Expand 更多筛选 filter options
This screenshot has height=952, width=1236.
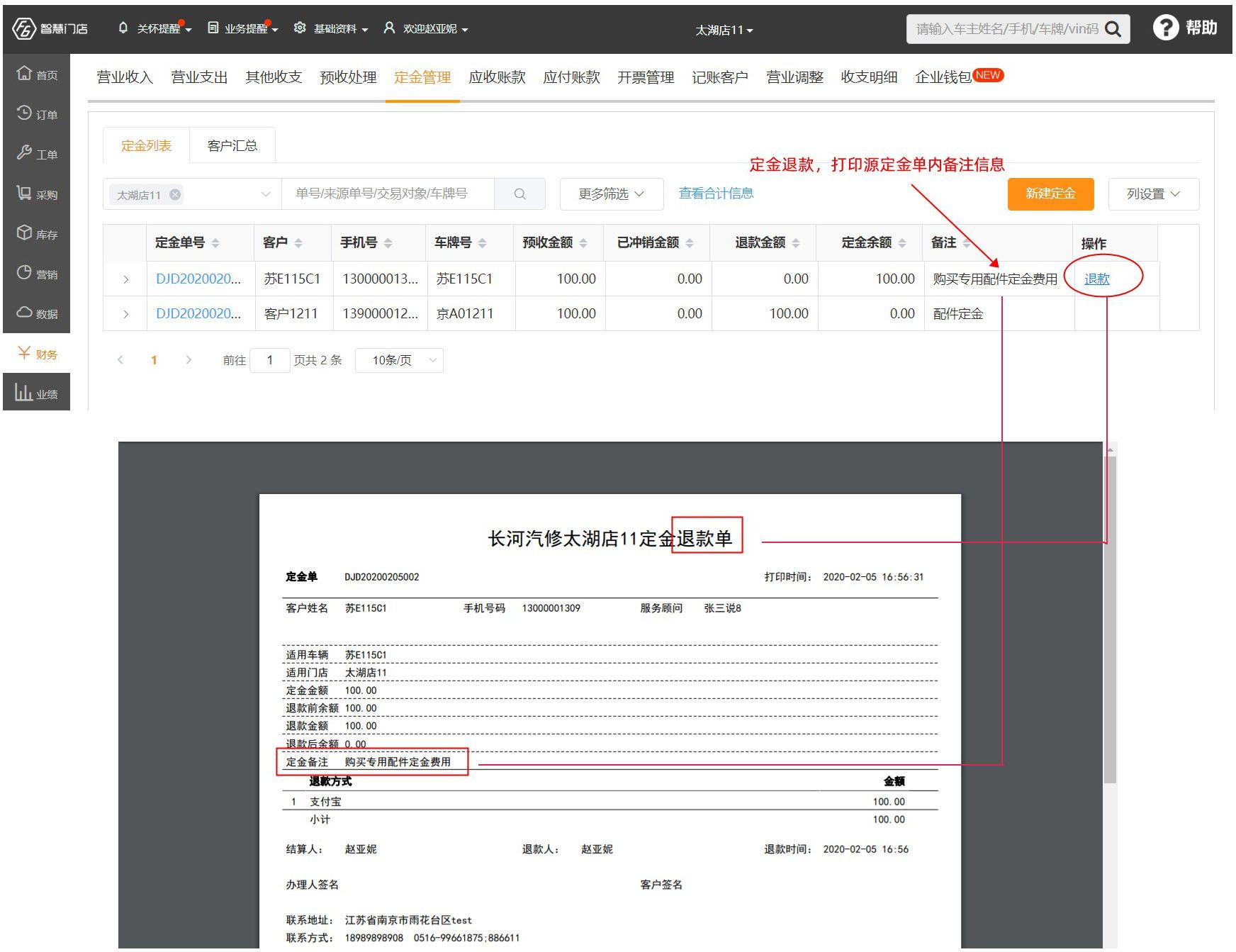point(611,194)
